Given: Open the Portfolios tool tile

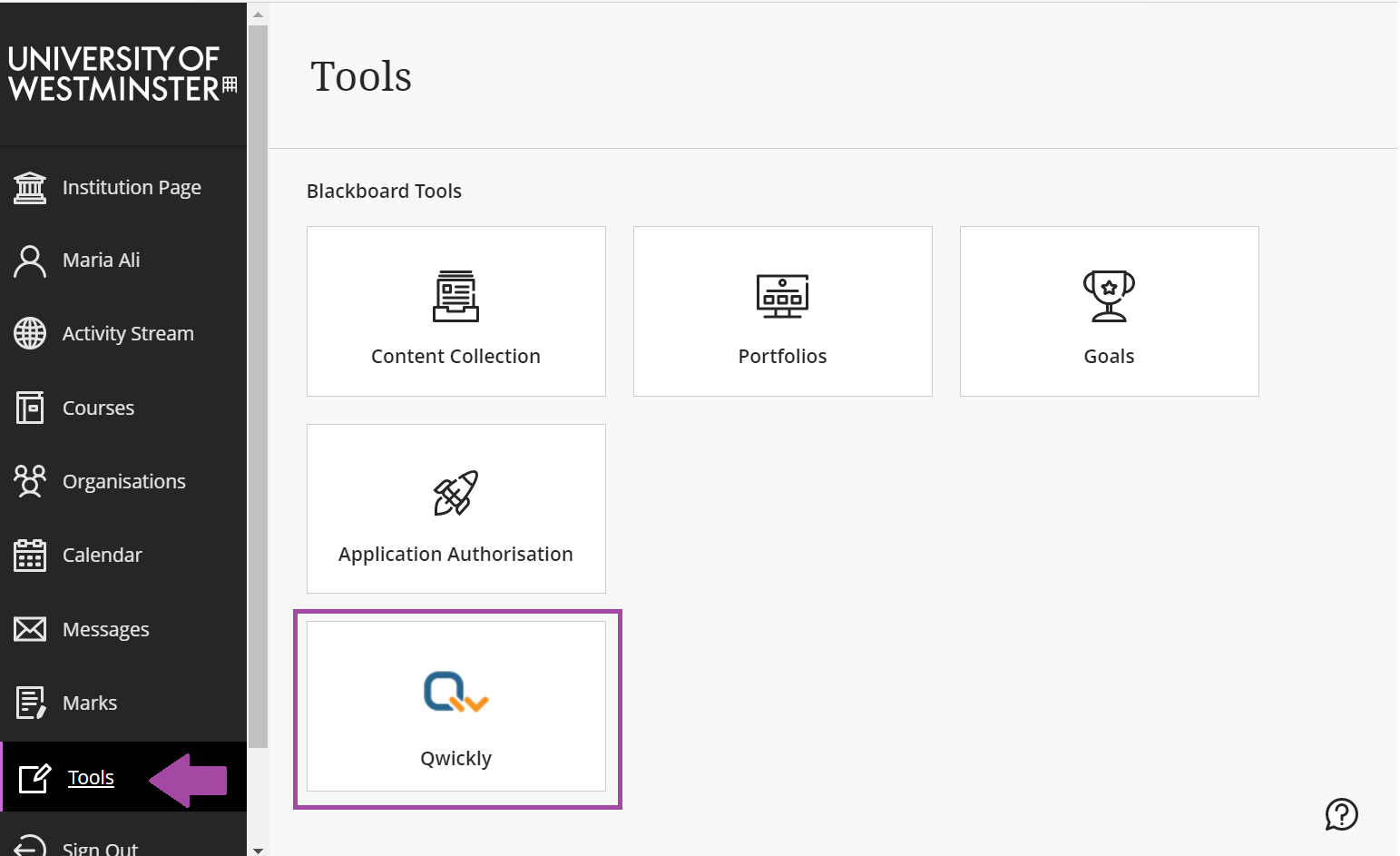Looking at the screenshot, I should pos(782,311).
